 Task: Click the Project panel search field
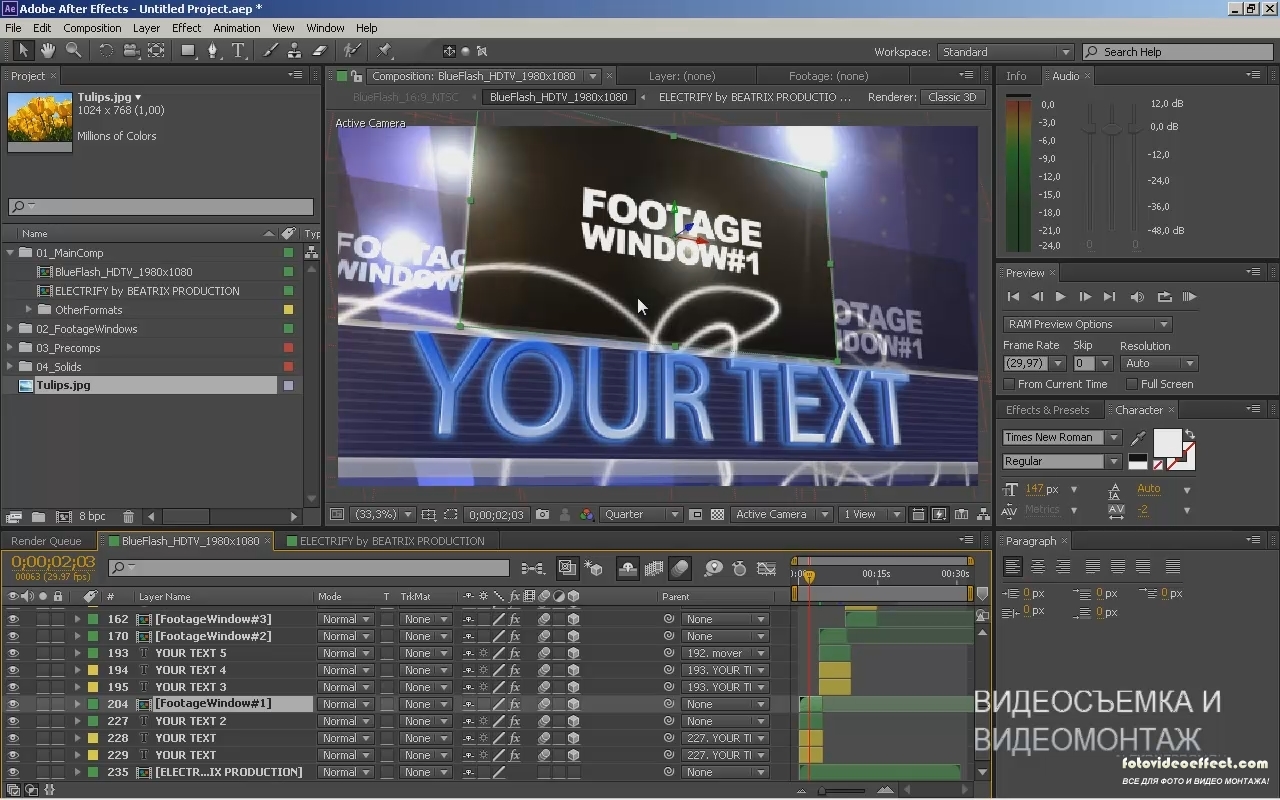(x=161, y=207)
